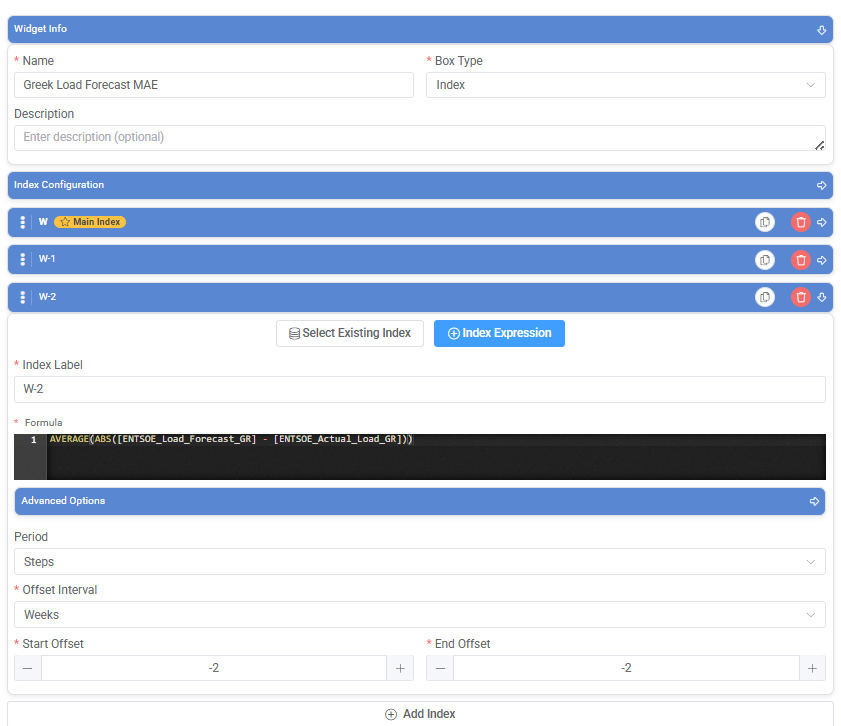Open Offset Interval dropdown showing Weeks
The image size is (841, 726).
coord(419,614)
